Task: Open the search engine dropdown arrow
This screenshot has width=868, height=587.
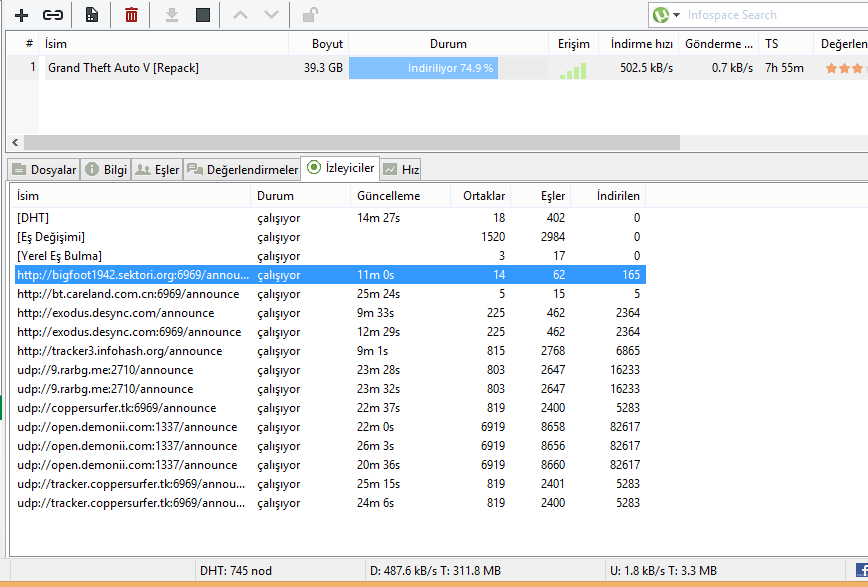Action: pyautogui.click(x=678, y=15)
